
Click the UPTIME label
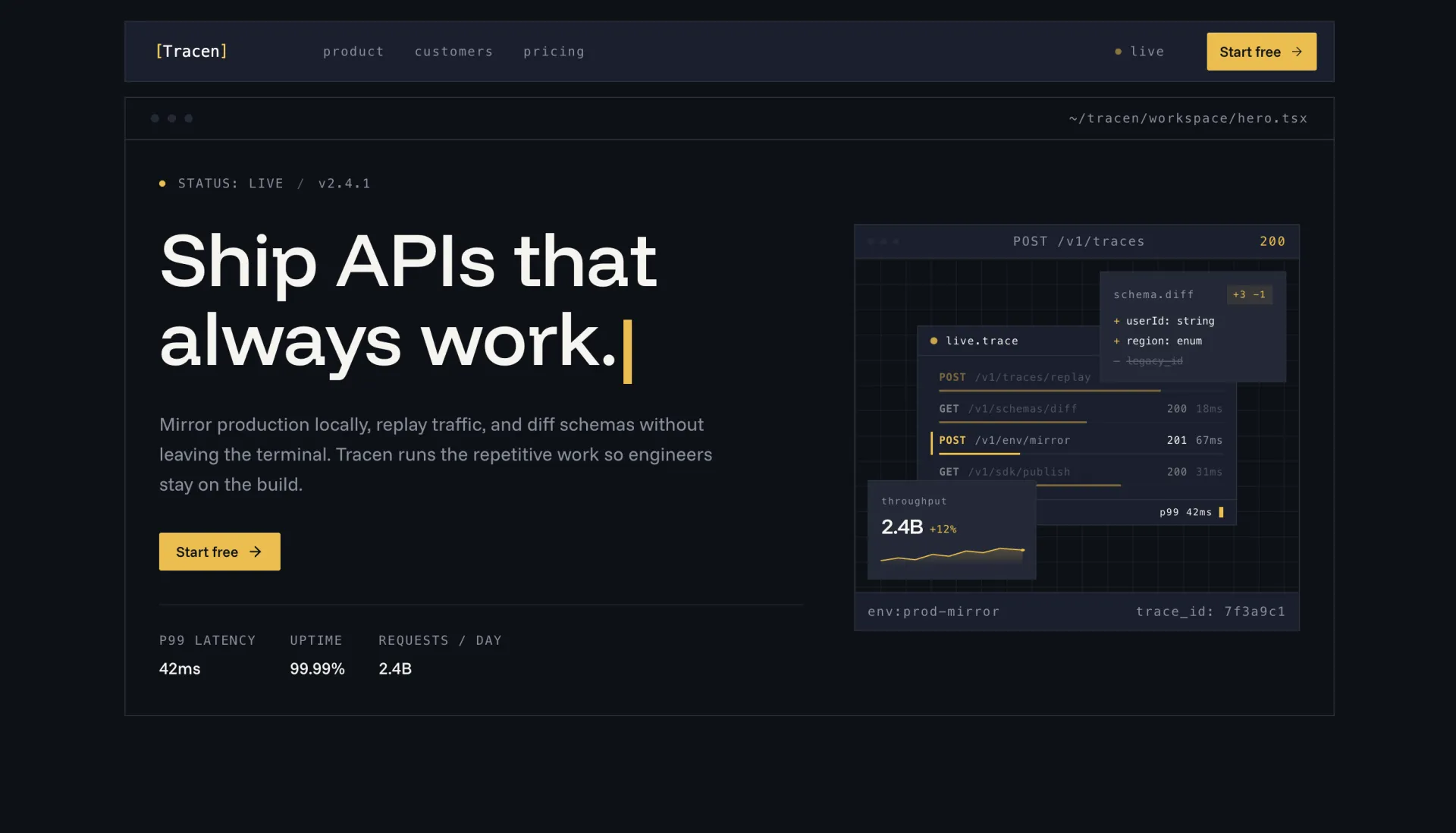click(315, 640)
